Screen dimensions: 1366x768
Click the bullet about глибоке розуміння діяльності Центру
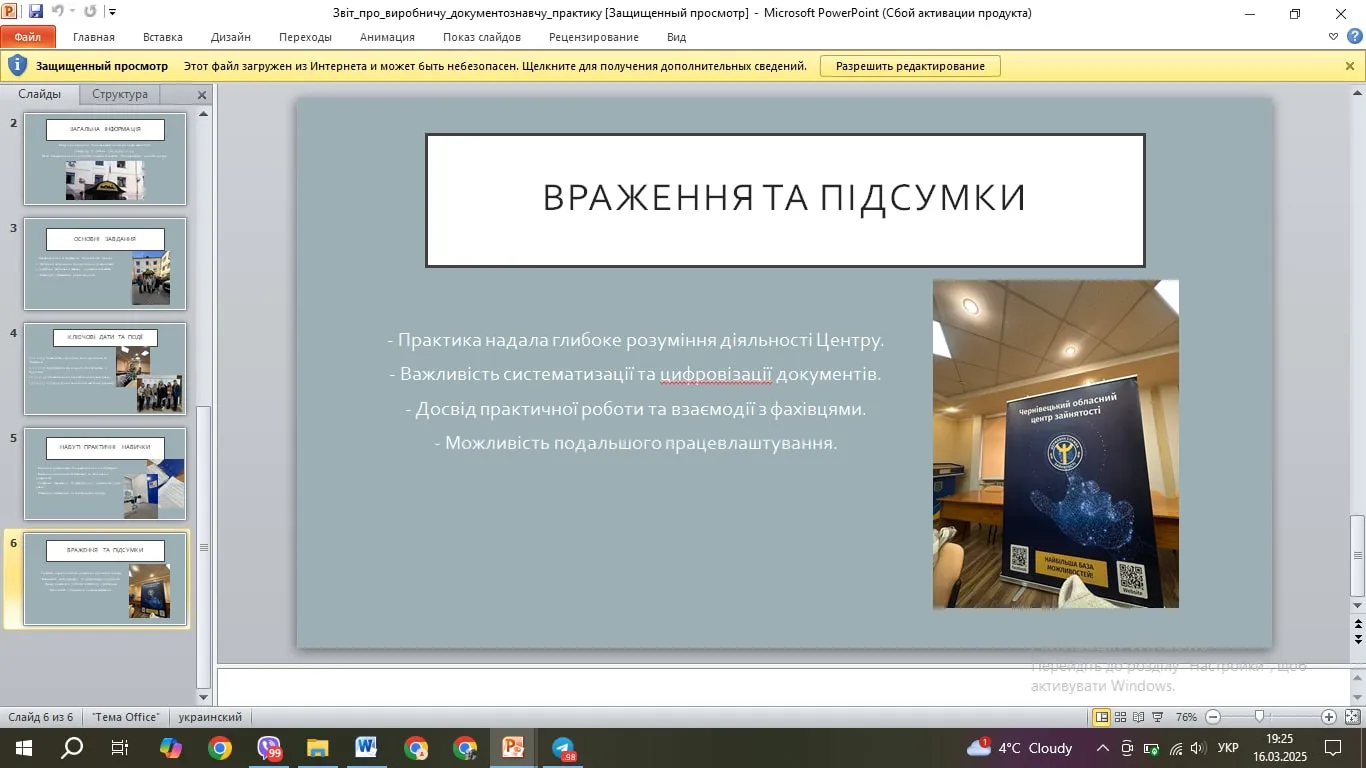636,340
